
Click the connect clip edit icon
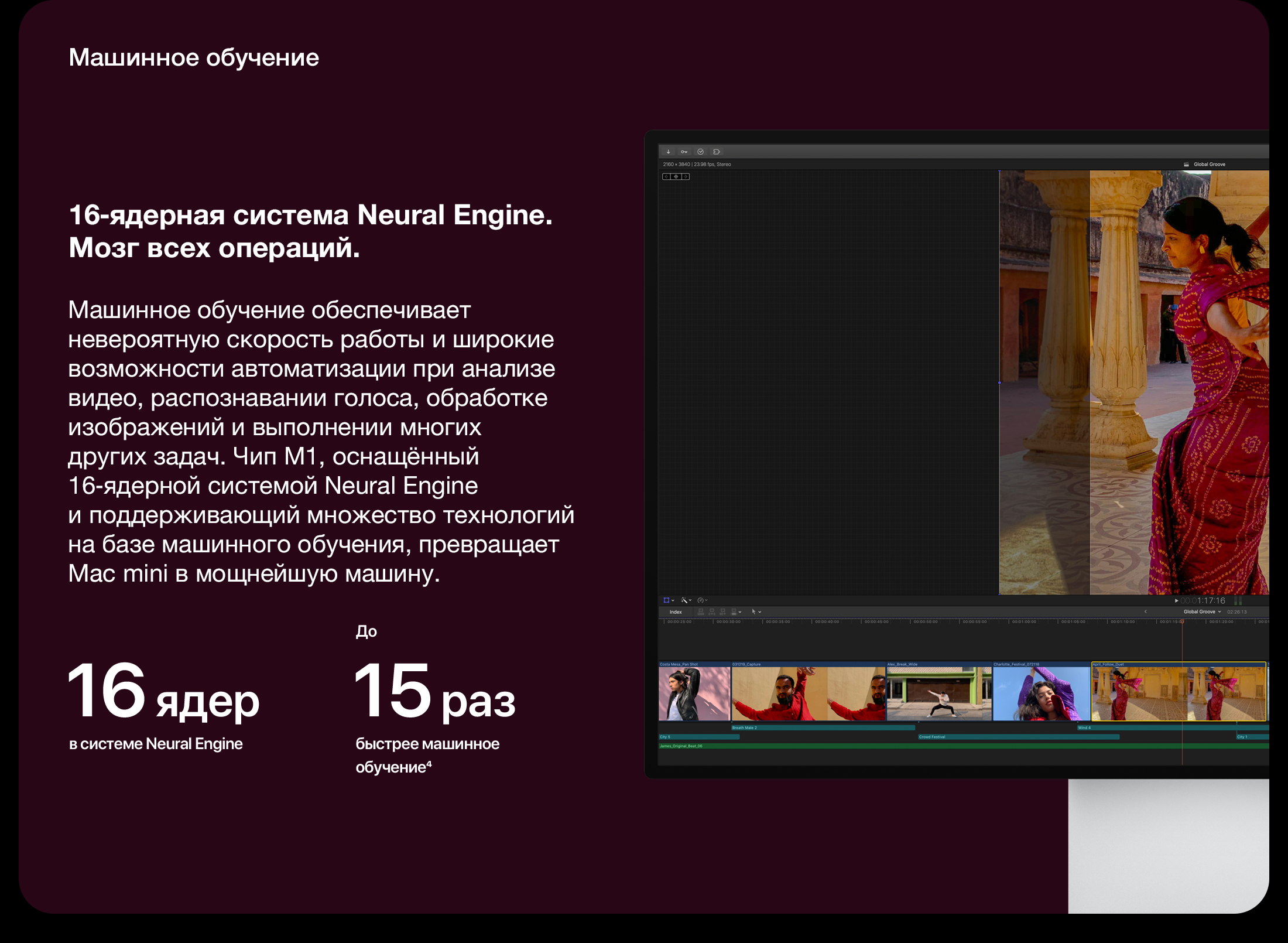pyautogui.click(x=701, y=611)
